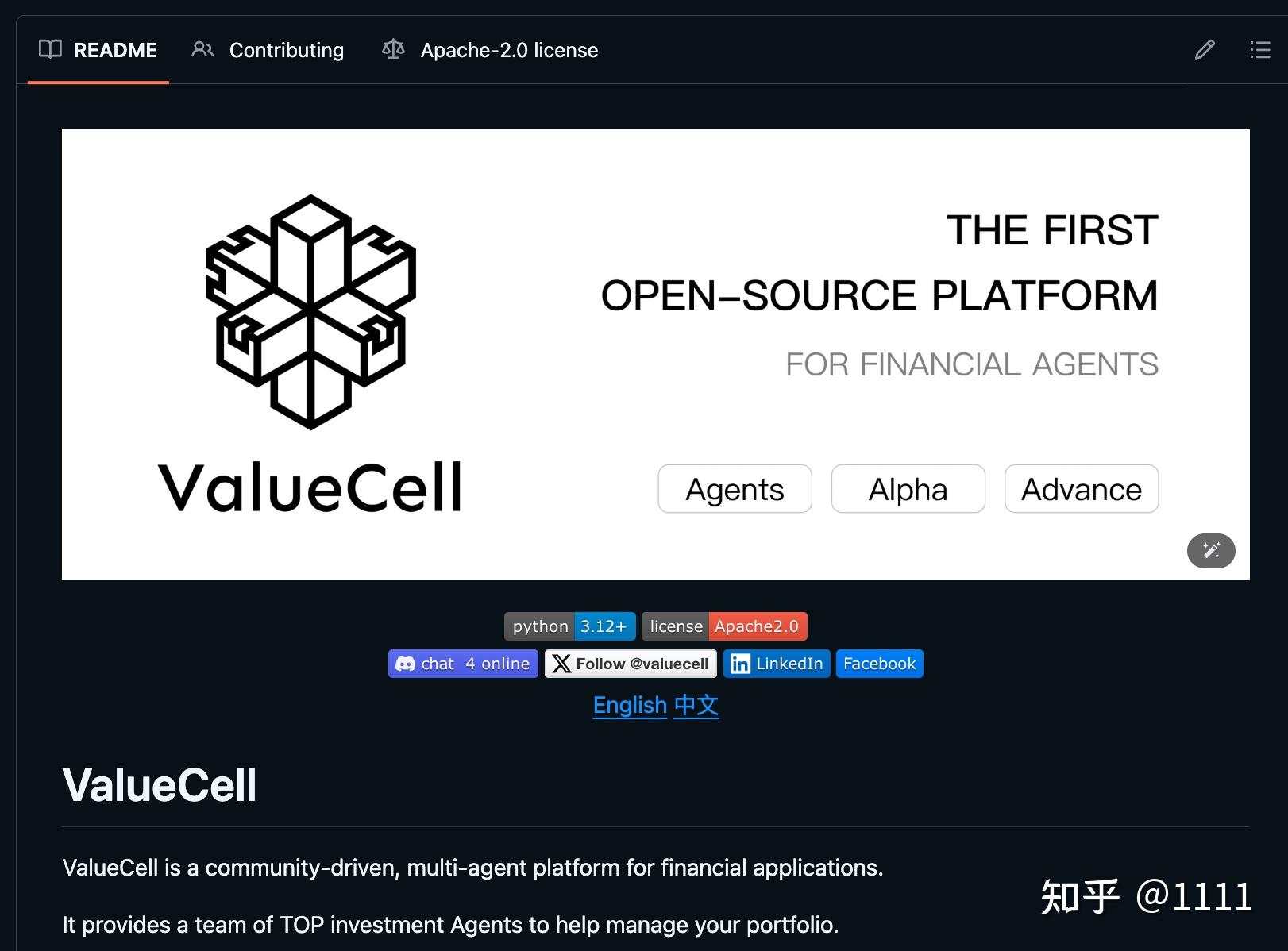Click the scales icon beside license tab
Screen dimensions: 1288x951
393,49
